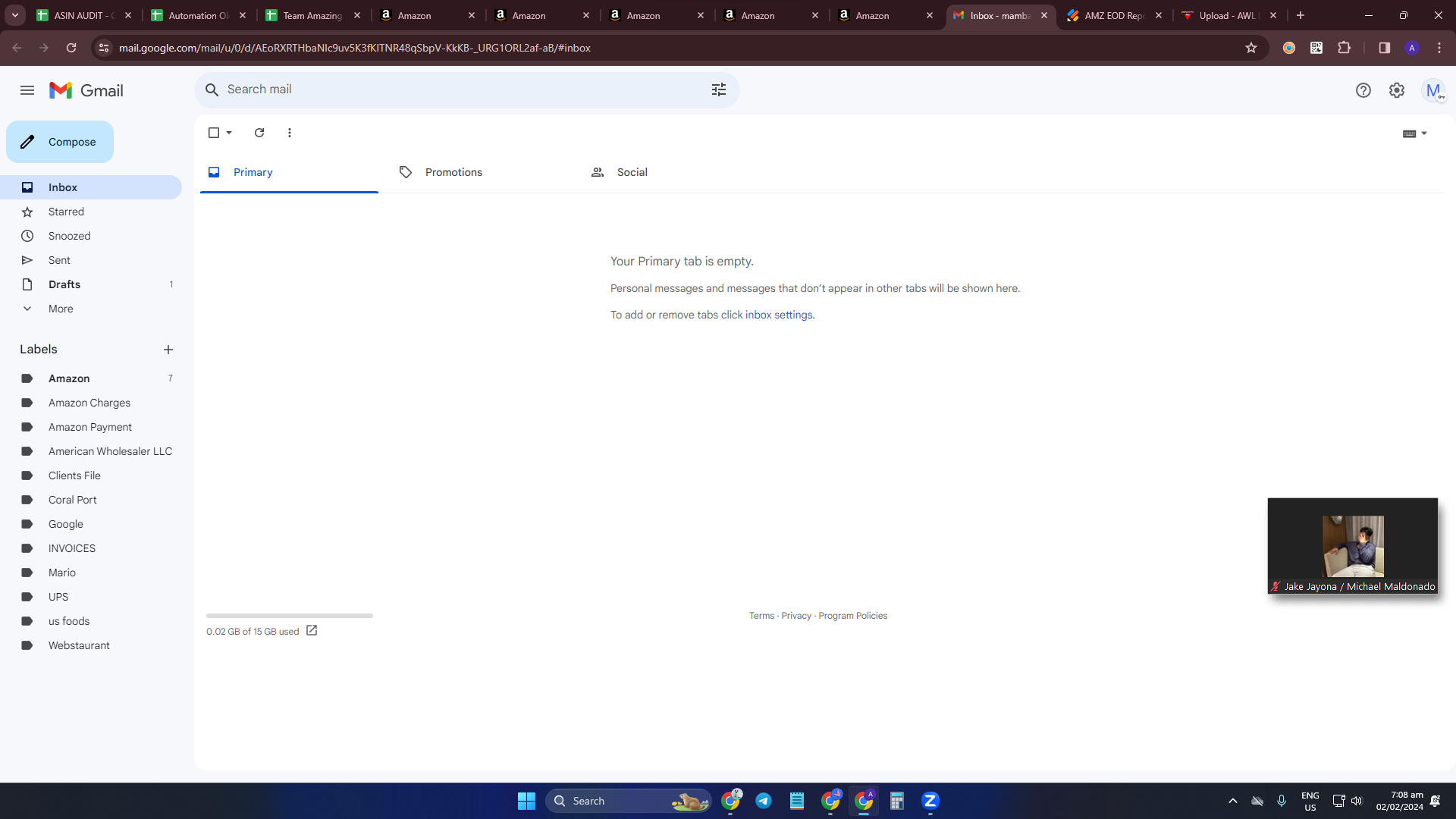Open Telegram from the taskbar

(764, 801)
